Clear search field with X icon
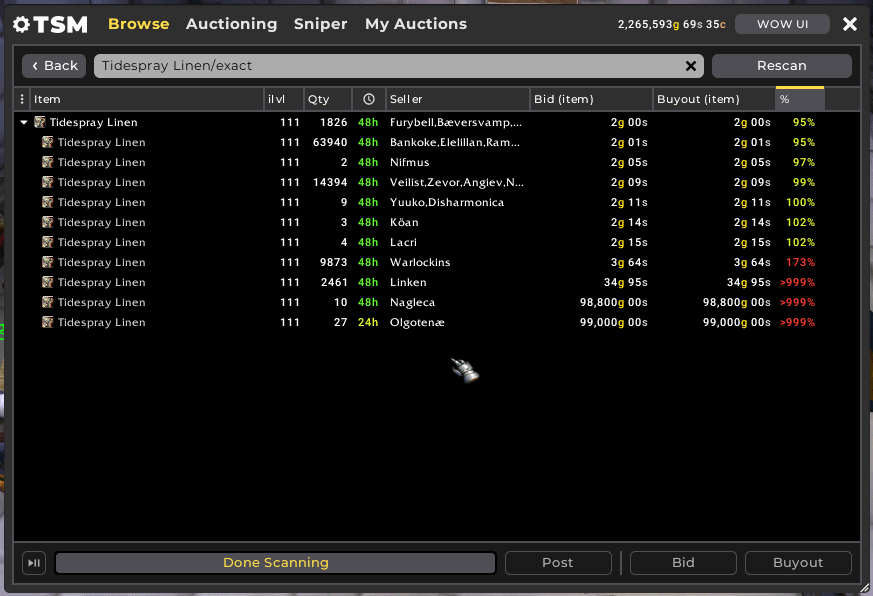The width and height of the screenshot is (873, 596). coord(690,66)
